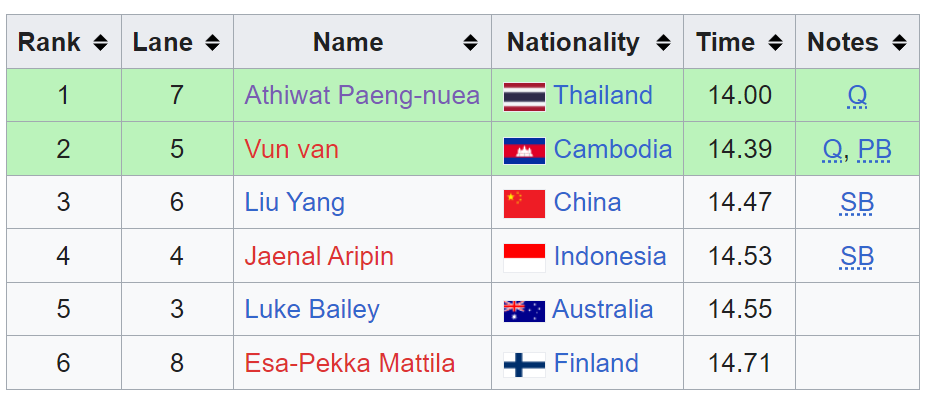Open Liu Yang athlete link
This screenshot has width=927, height=397.
(294, 203)
